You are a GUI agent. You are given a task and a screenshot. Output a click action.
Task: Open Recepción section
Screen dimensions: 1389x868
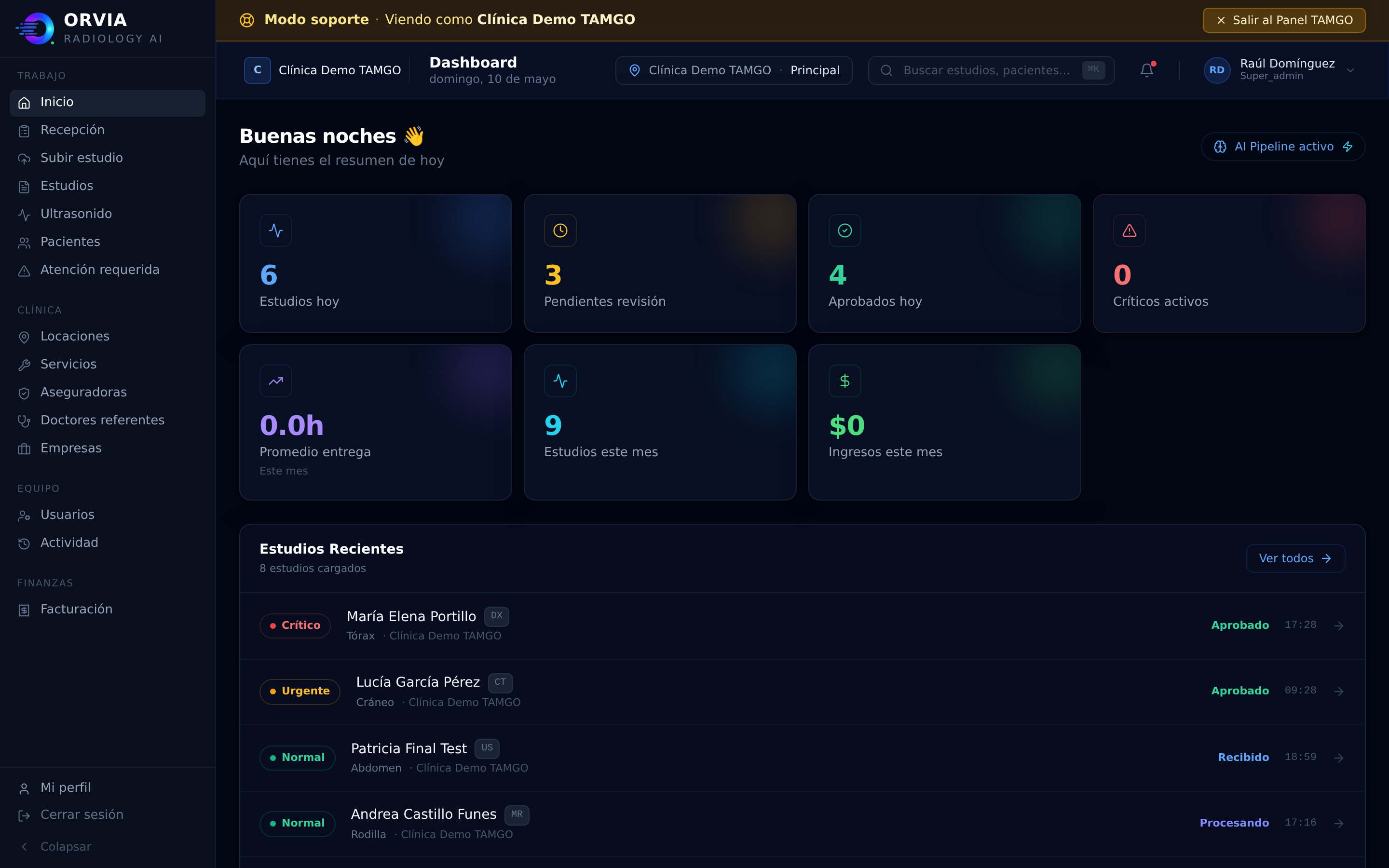(108, 130)
